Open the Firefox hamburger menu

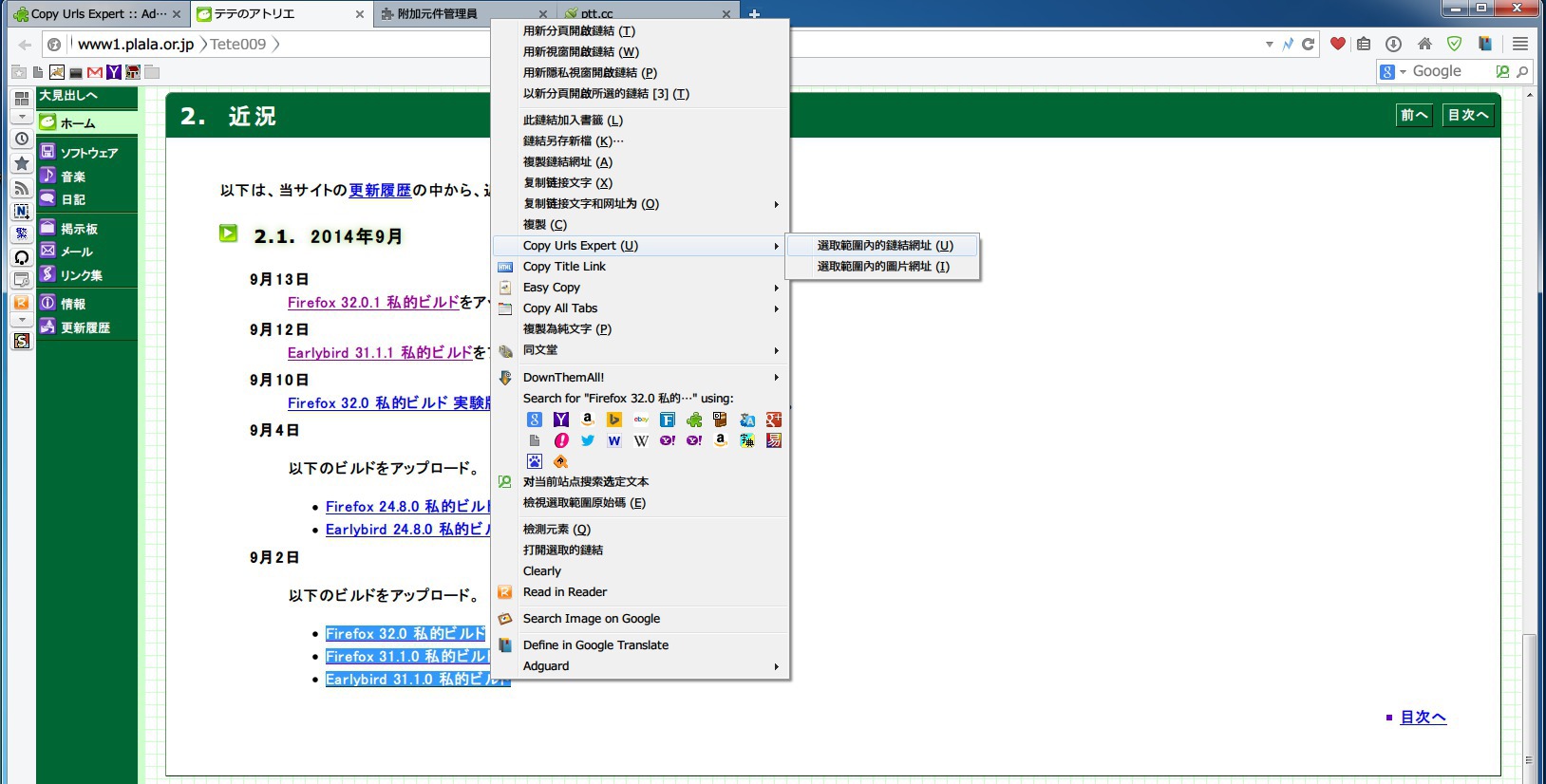[x=1520, y=44]
